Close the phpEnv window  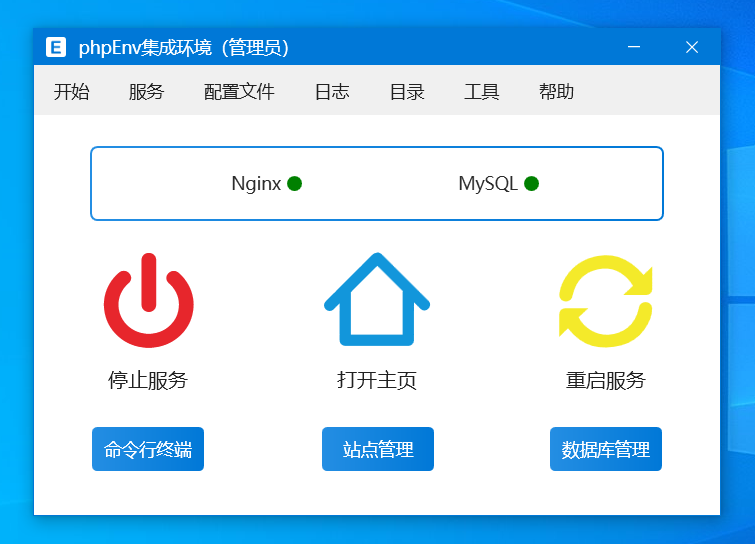coord(691,47)
